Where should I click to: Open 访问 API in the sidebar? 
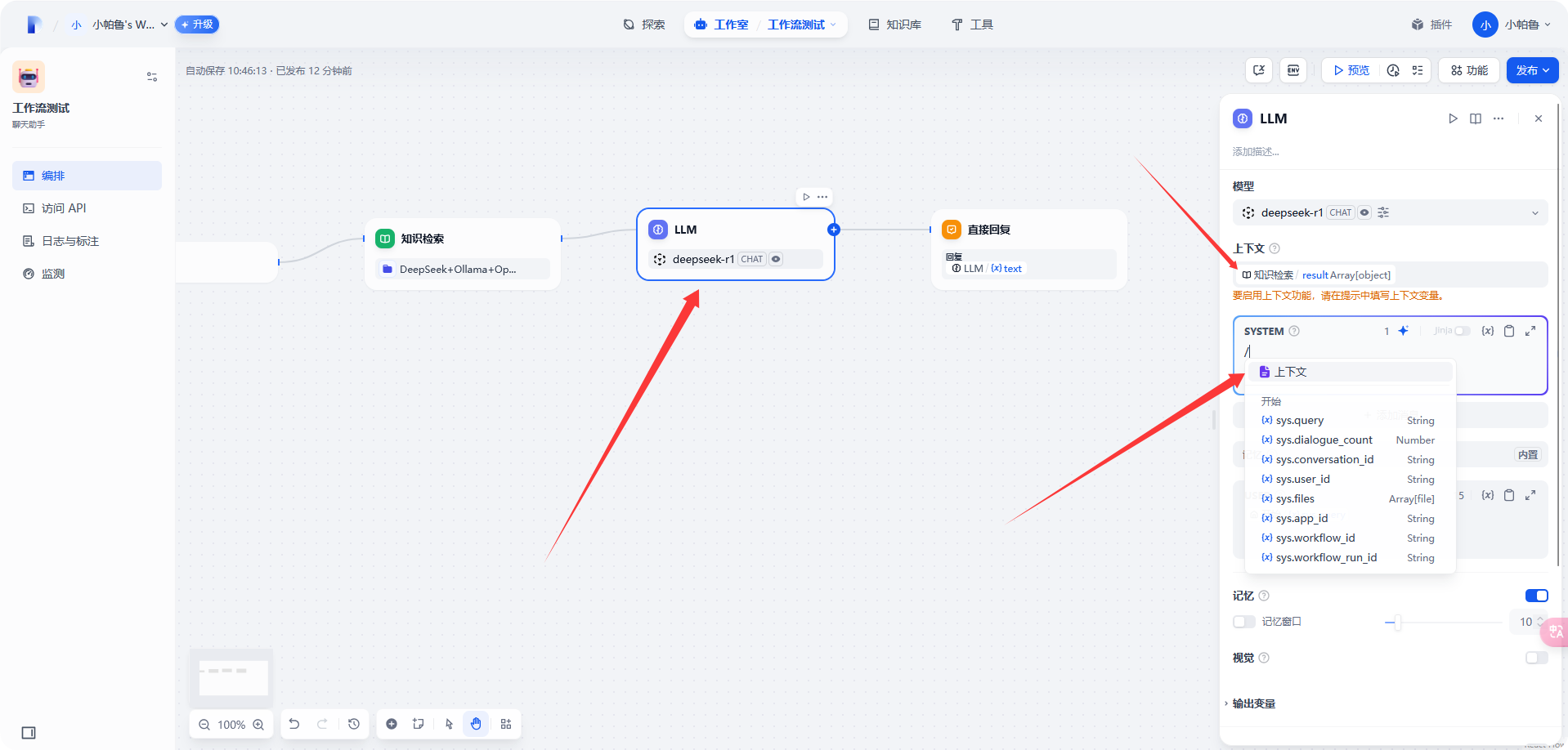point(64,208)
